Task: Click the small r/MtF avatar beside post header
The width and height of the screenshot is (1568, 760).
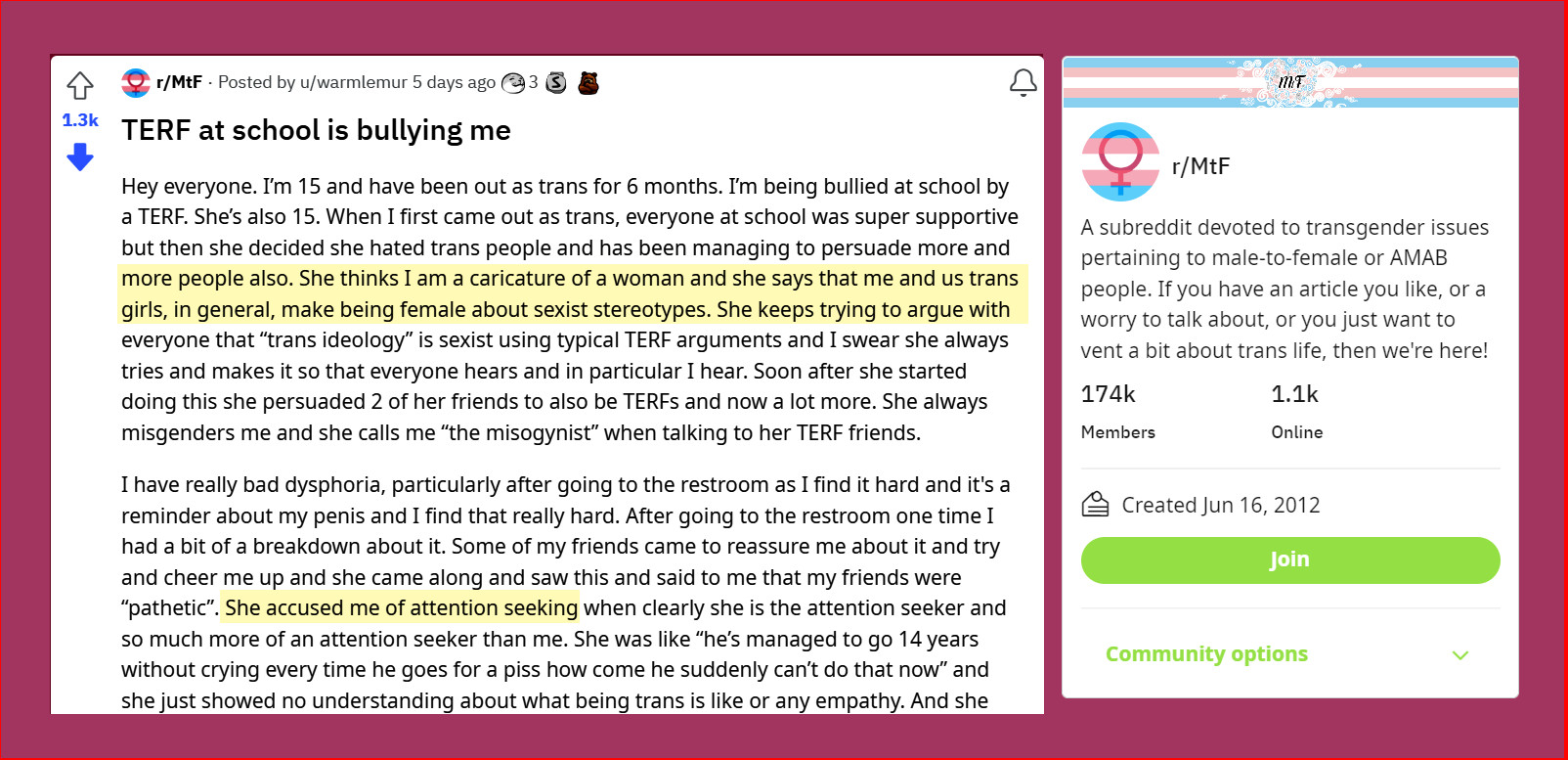Action: pyautogui.click(x=136, y=83)
